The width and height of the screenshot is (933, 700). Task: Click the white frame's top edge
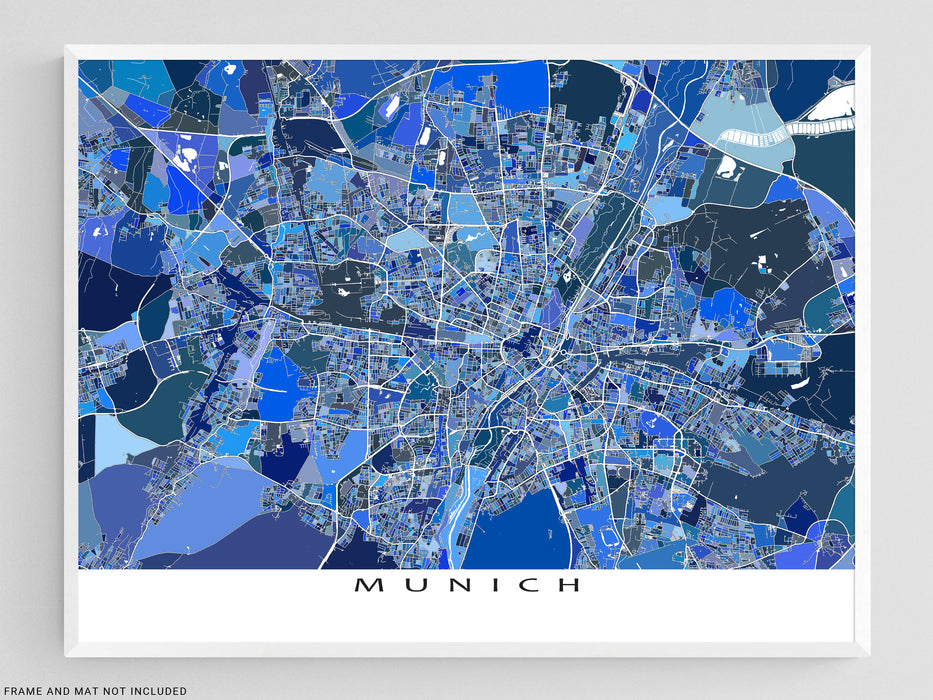point(466,50)
